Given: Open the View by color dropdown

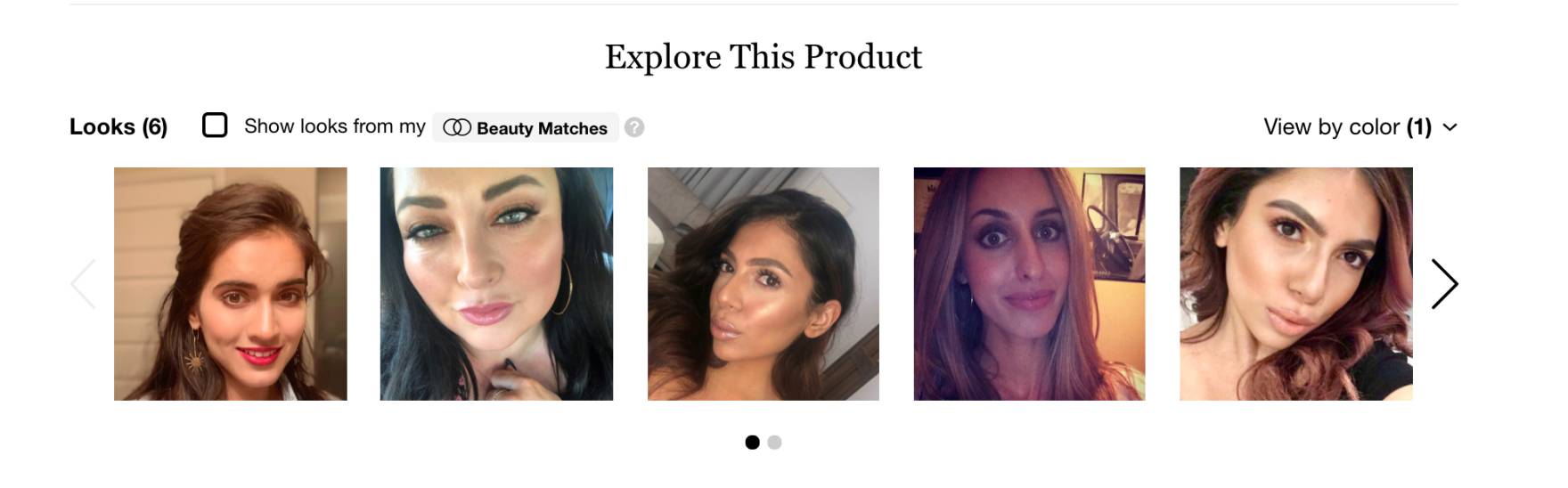Looking at the screenshot, I should [1360, 127].
